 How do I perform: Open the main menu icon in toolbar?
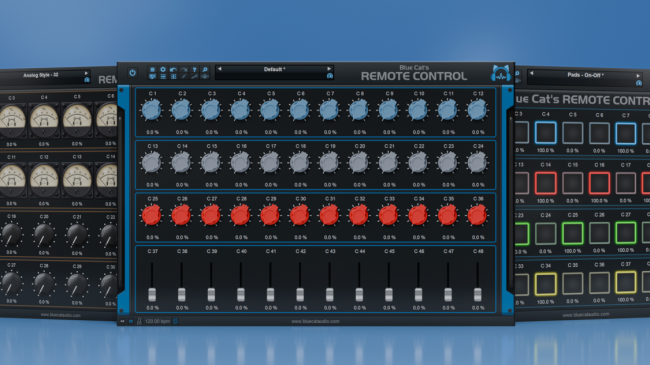pyautogui.click(x=152, y=69)
